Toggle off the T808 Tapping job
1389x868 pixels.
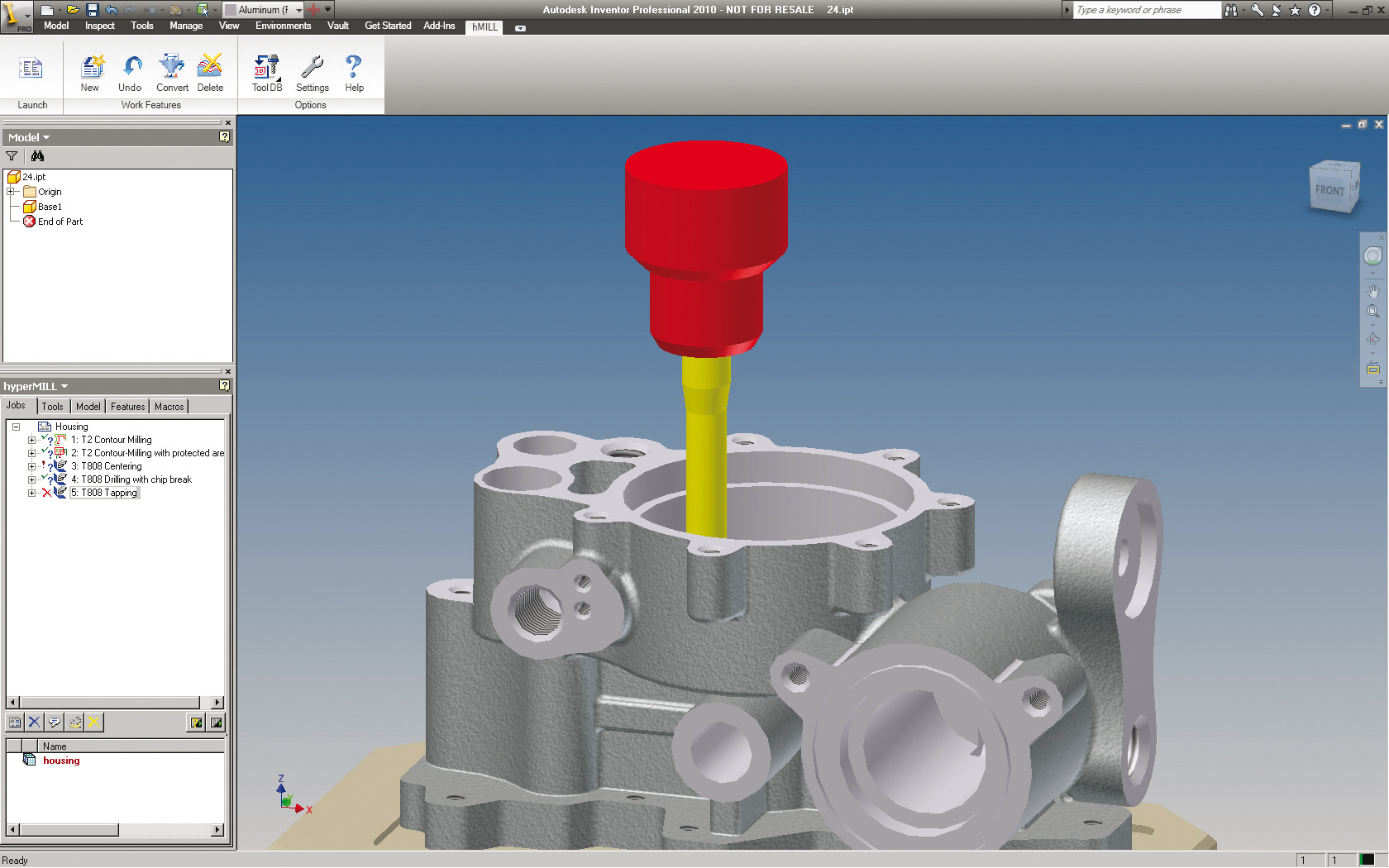click(x=47, y=492)
